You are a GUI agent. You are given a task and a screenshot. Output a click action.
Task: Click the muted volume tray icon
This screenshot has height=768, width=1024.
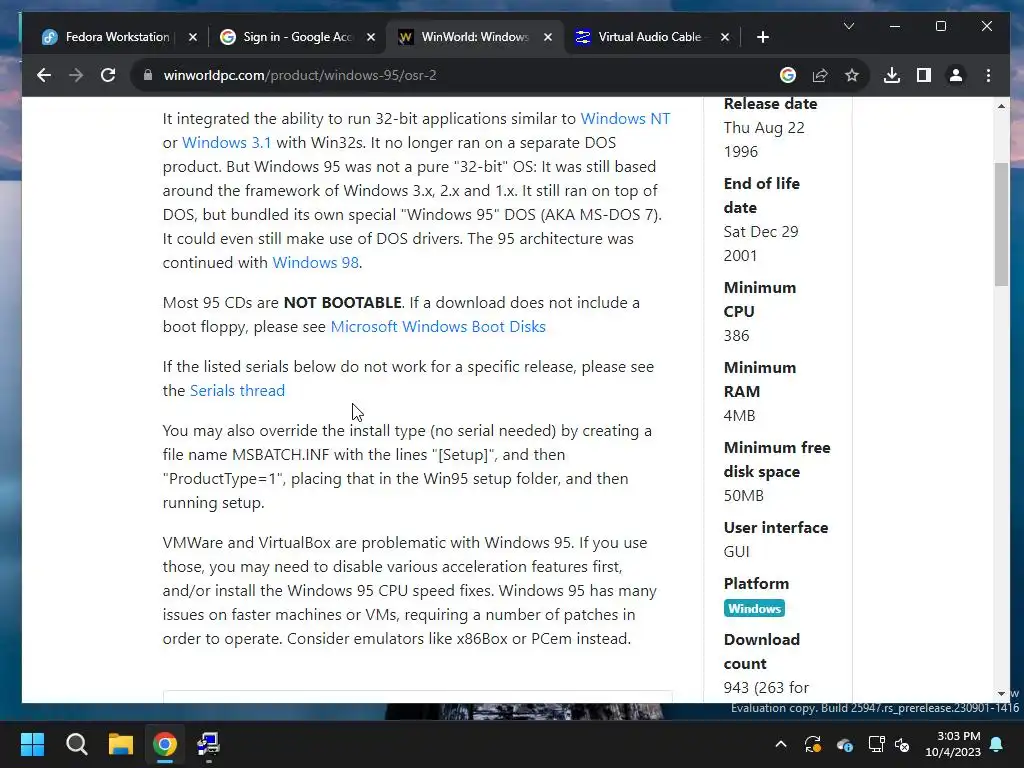click(902, 744)
